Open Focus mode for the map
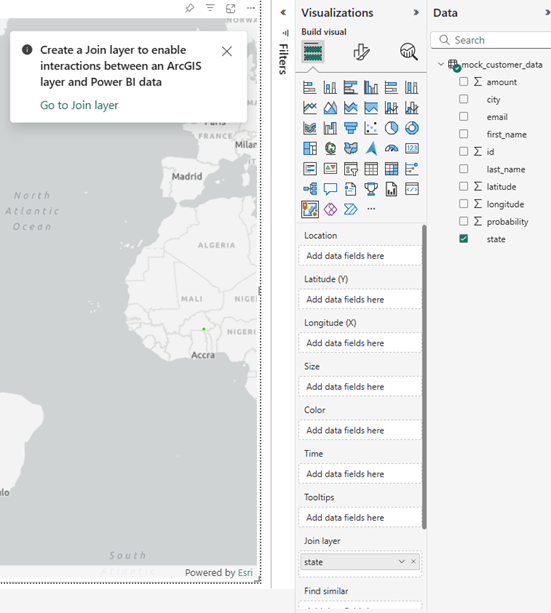The height and width of the screenshot is (613, 551). coord(231,8)
